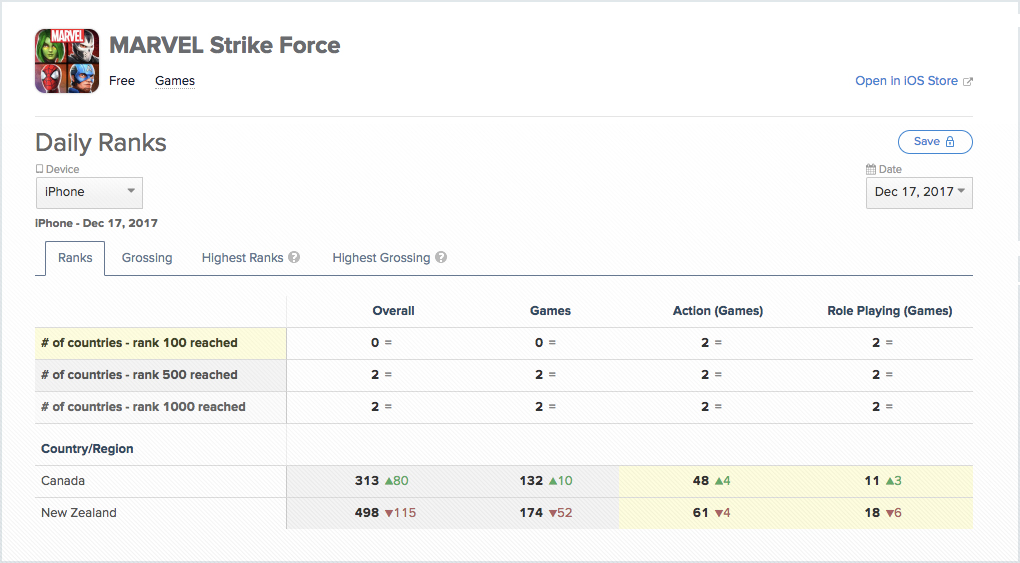The width and height of the screenshot is (1020, 563).
Task: Click the device icon next to Device label
Action: (x=40, y=170)
